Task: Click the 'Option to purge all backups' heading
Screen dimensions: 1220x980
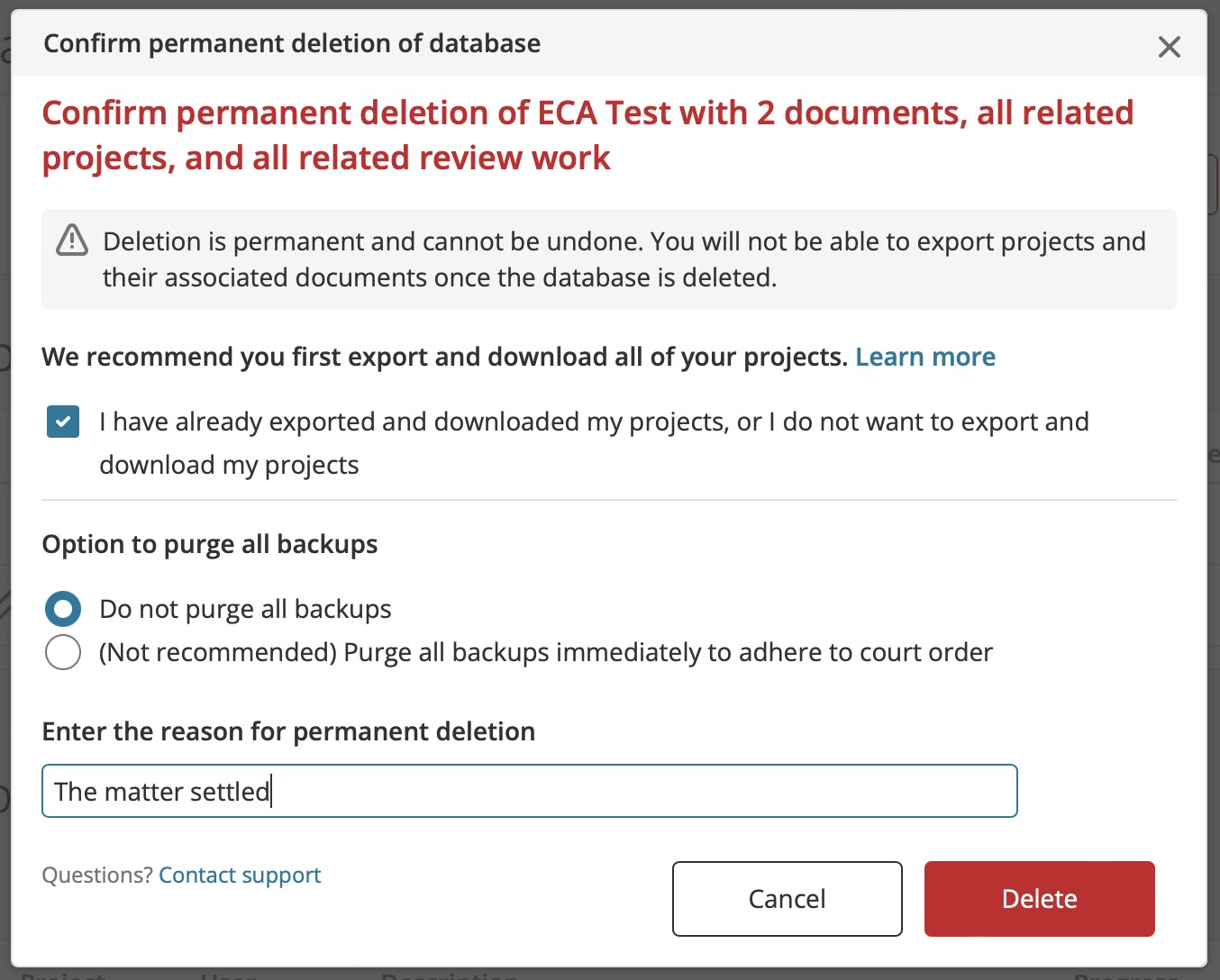Action: [210, 544]
